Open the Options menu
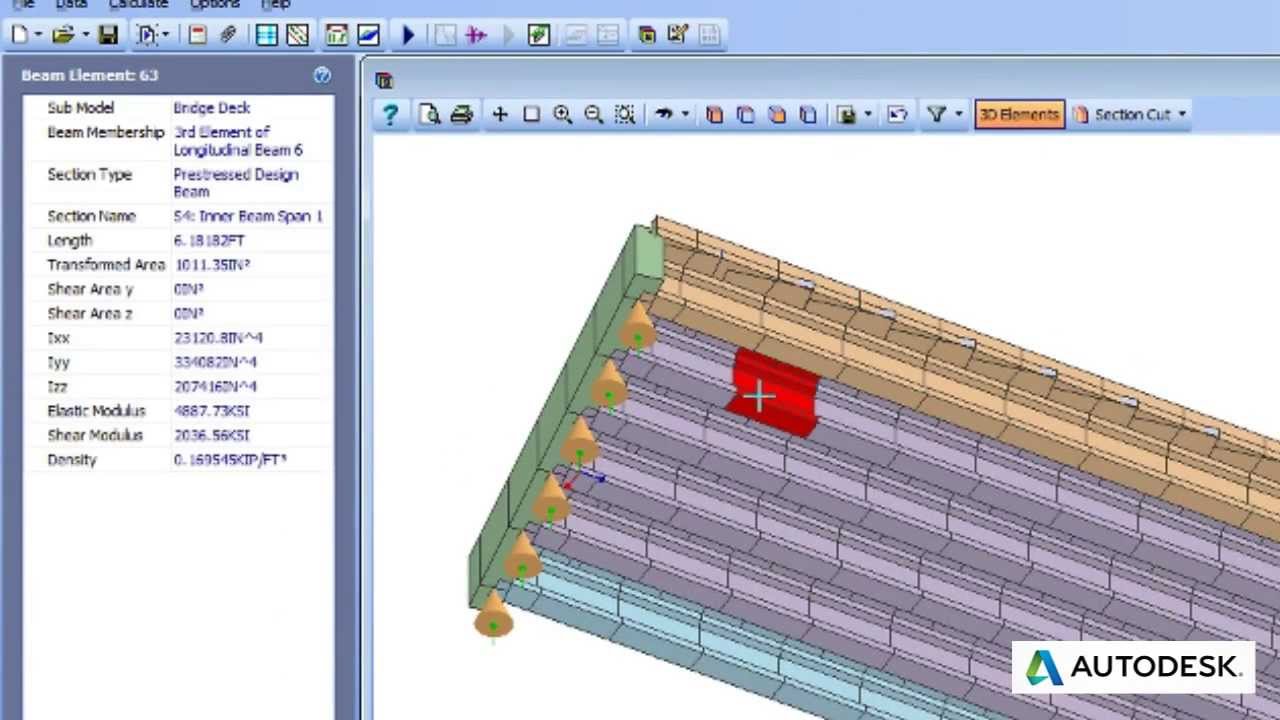Image resolution: width=1280 pixels, height=720 pixels. click(x=214, y=4)
